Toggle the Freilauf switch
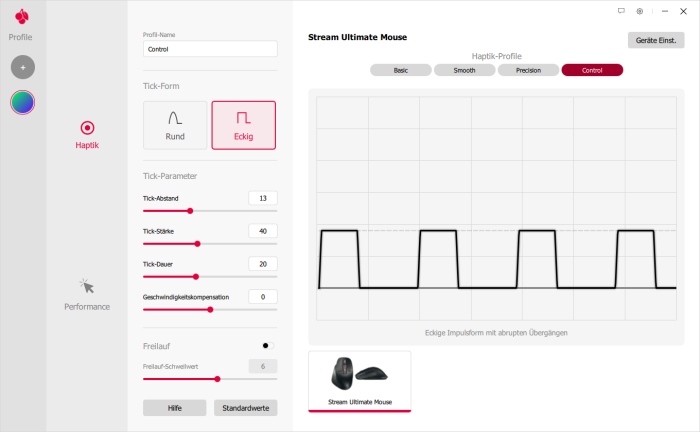This screenshot has height=432, width=700. pos(267,345)
